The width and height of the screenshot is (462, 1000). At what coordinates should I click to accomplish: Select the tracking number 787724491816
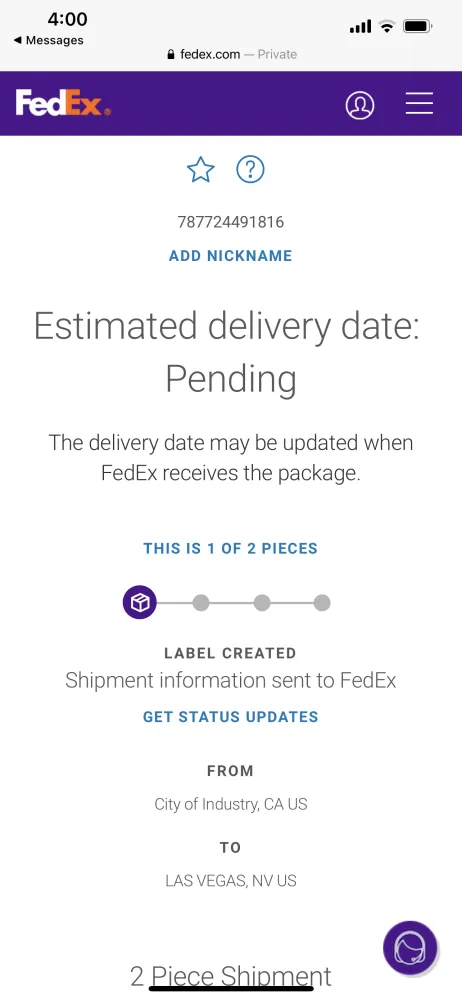[x=230, y=223]
